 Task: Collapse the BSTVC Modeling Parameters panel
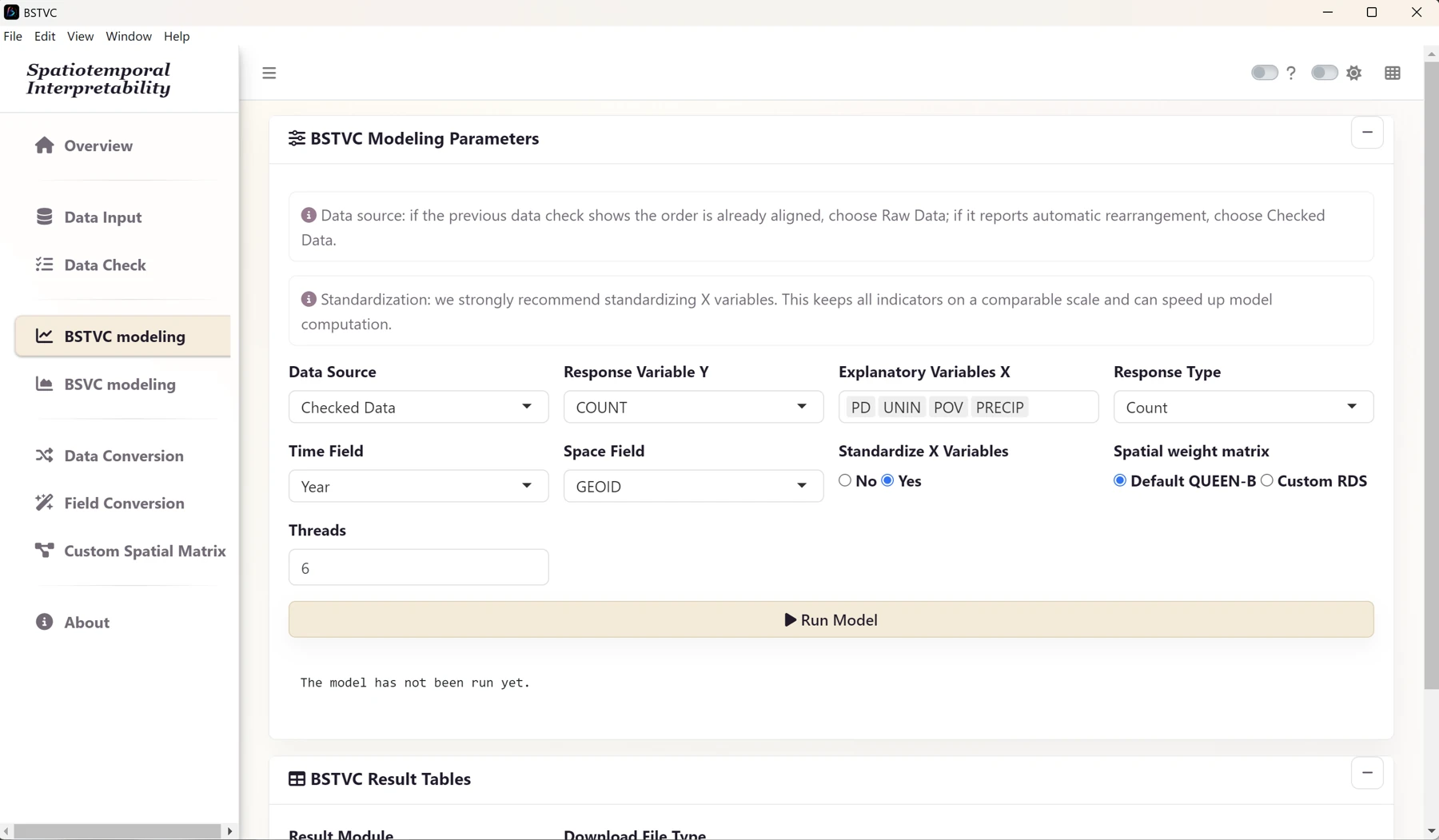point(1368,132)
